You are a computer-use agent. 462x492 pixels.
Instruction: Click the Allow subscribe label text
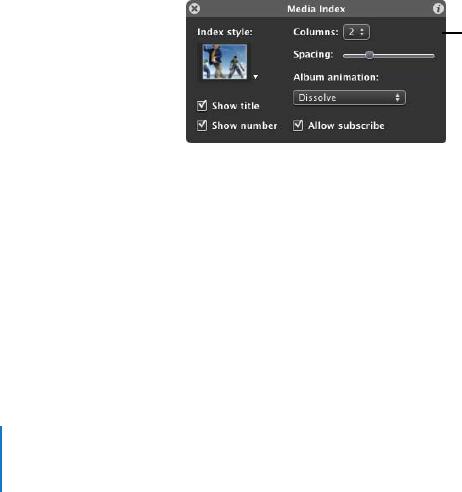pyautogui.click(x=346, y=126)
